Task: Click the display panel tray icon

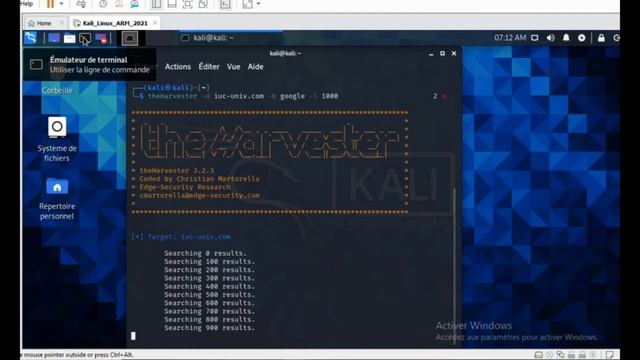Action: coord(535,38)
